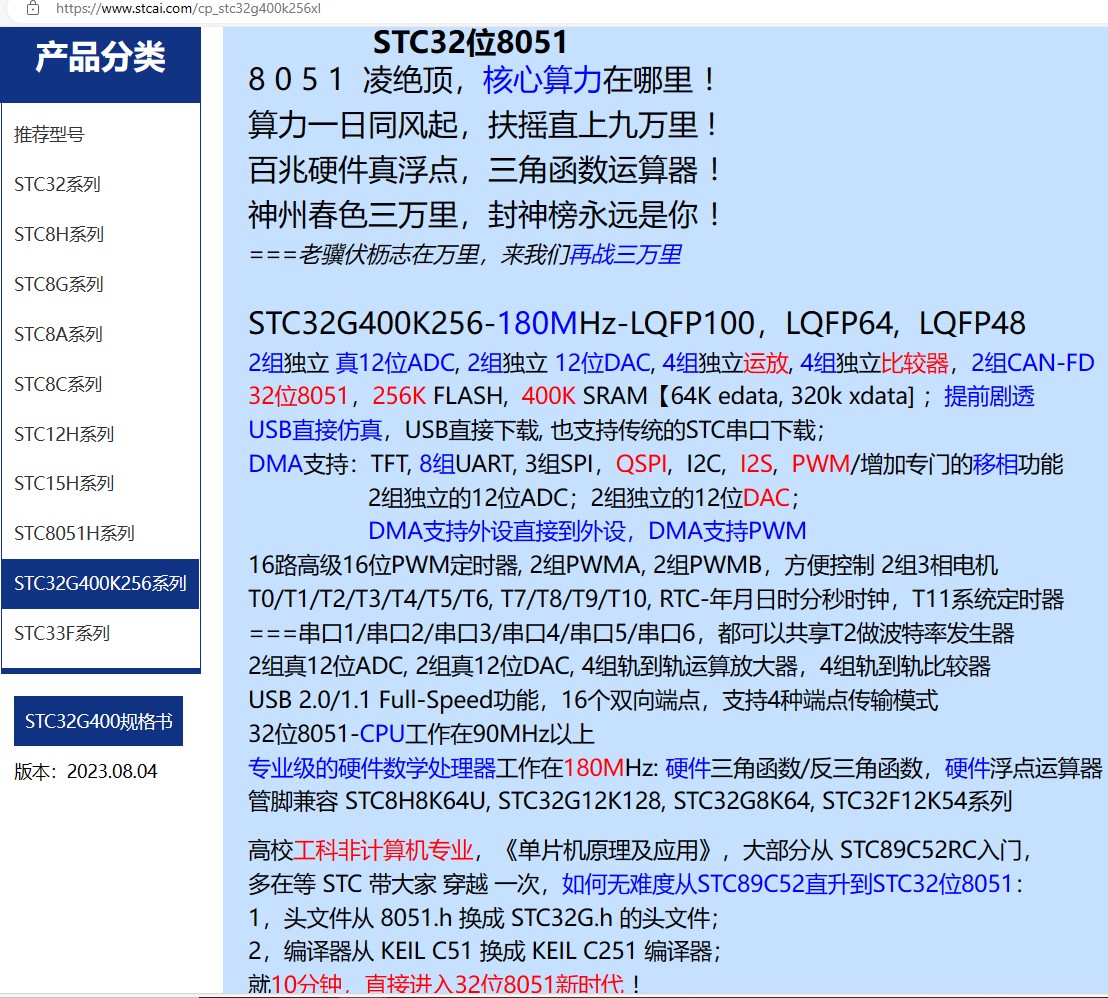
Task: Click the 管脚兼容 STC8H8K64U line
Action: pos(630,802)
